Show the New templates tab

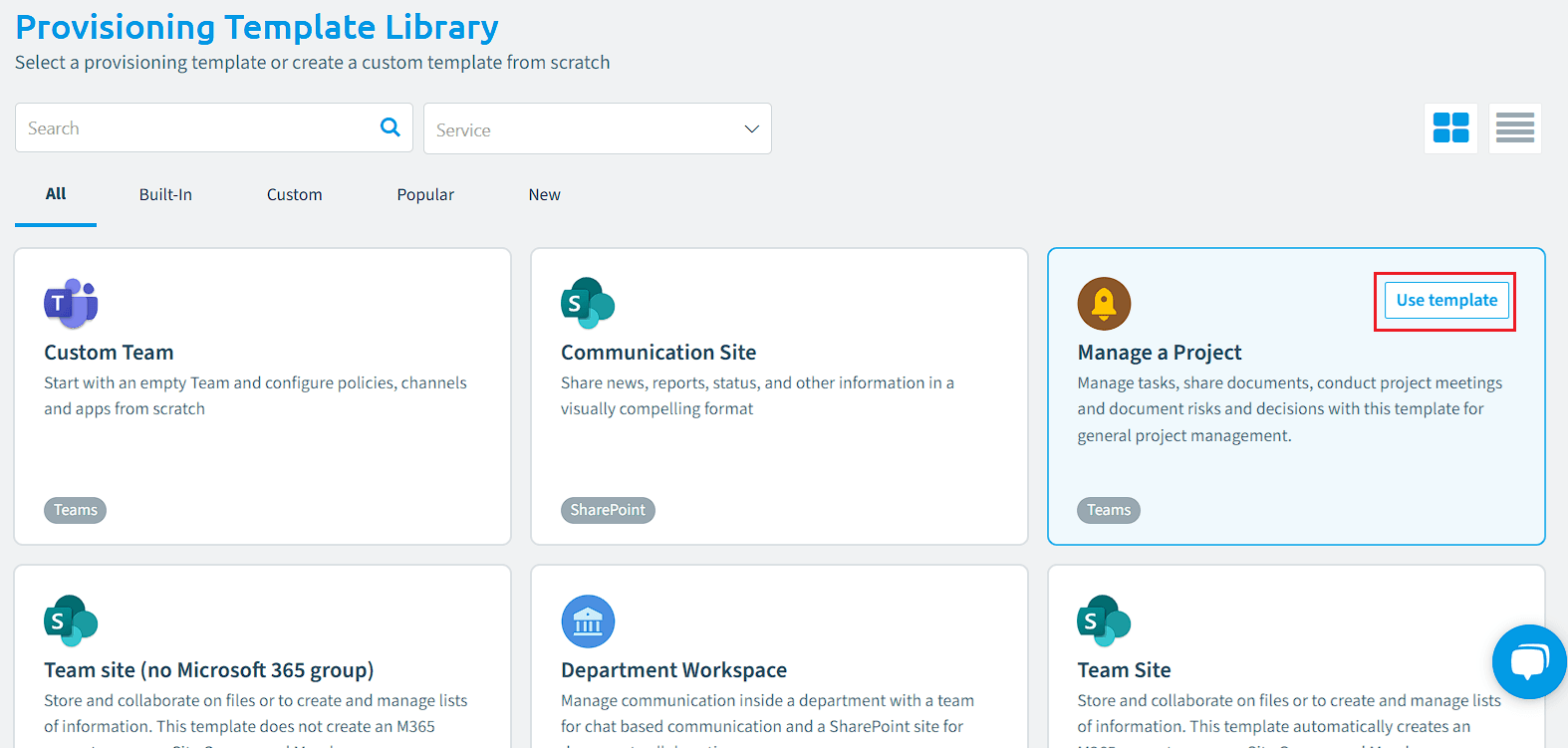click(544, 194)
